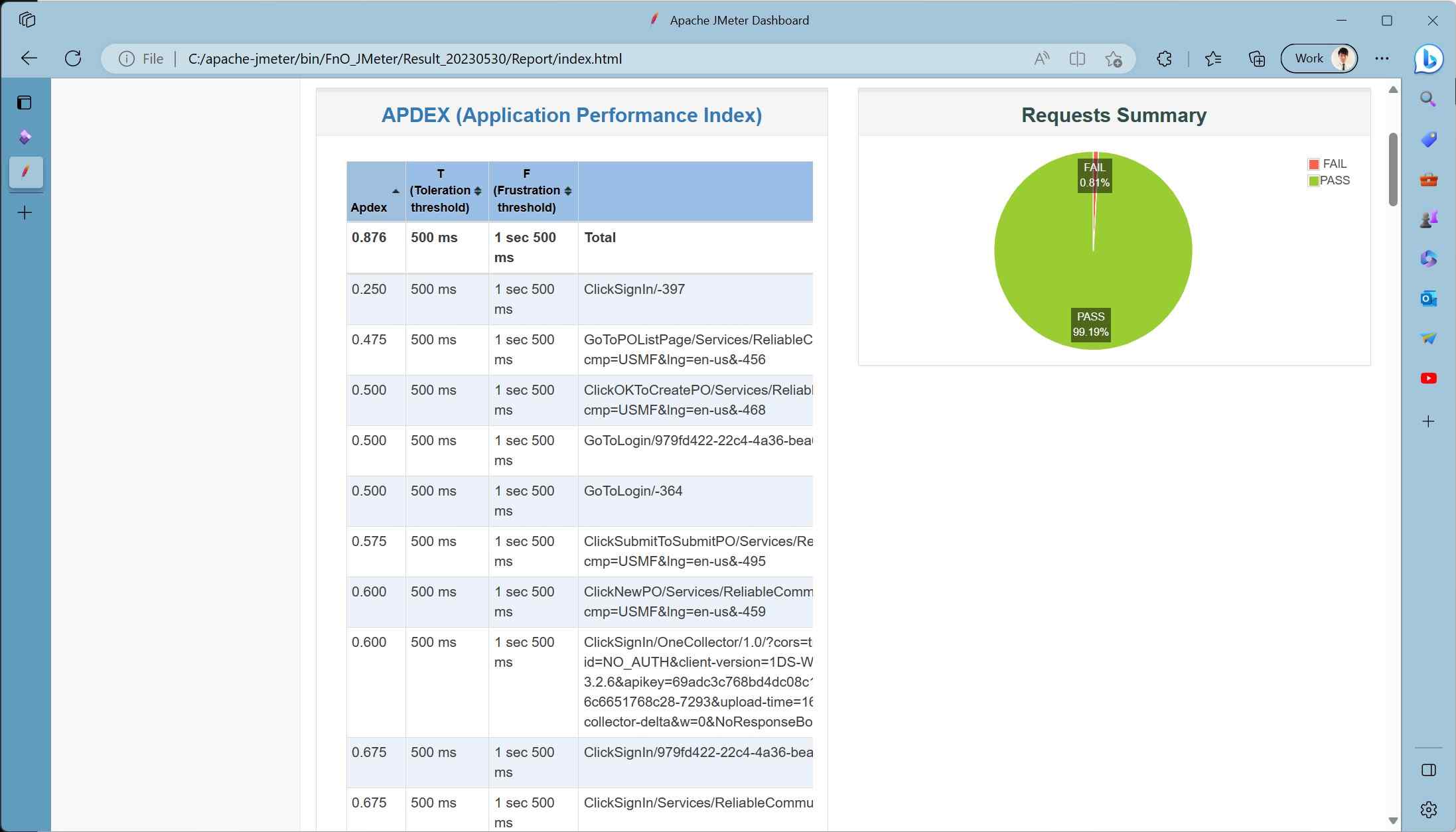This screenshot has width=1456, height=832.
Task: Open Bing Copilot sidebar
Action: point(1428,59)
